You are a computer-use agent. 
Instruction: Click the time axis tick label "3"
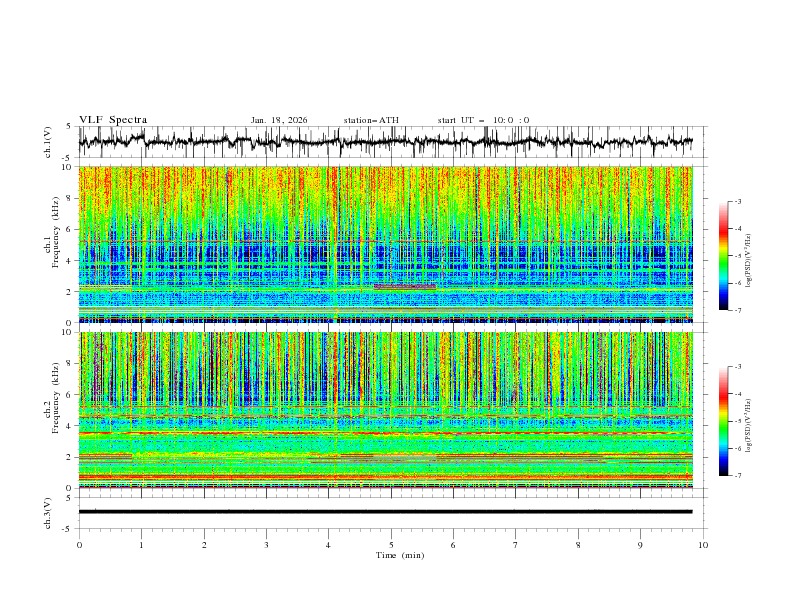pos(267,545)
